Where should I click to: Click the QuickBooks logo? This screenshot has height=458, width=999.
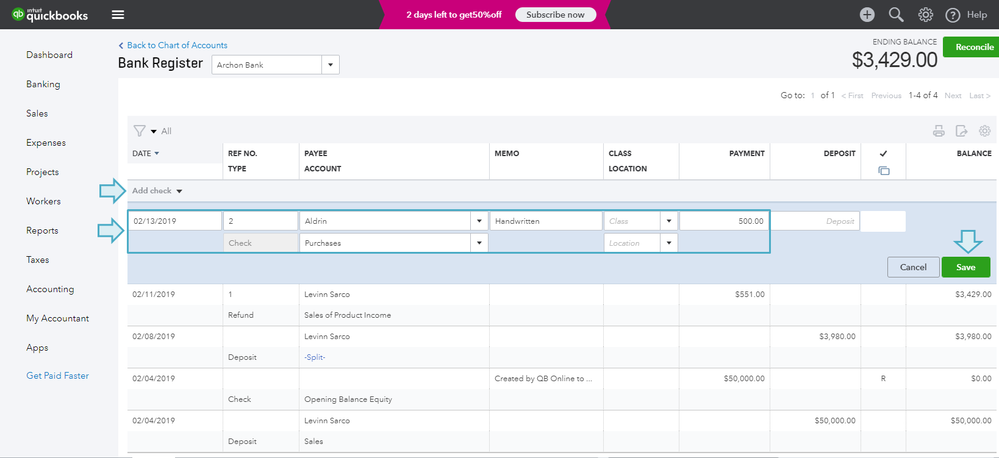coord(50,15)
